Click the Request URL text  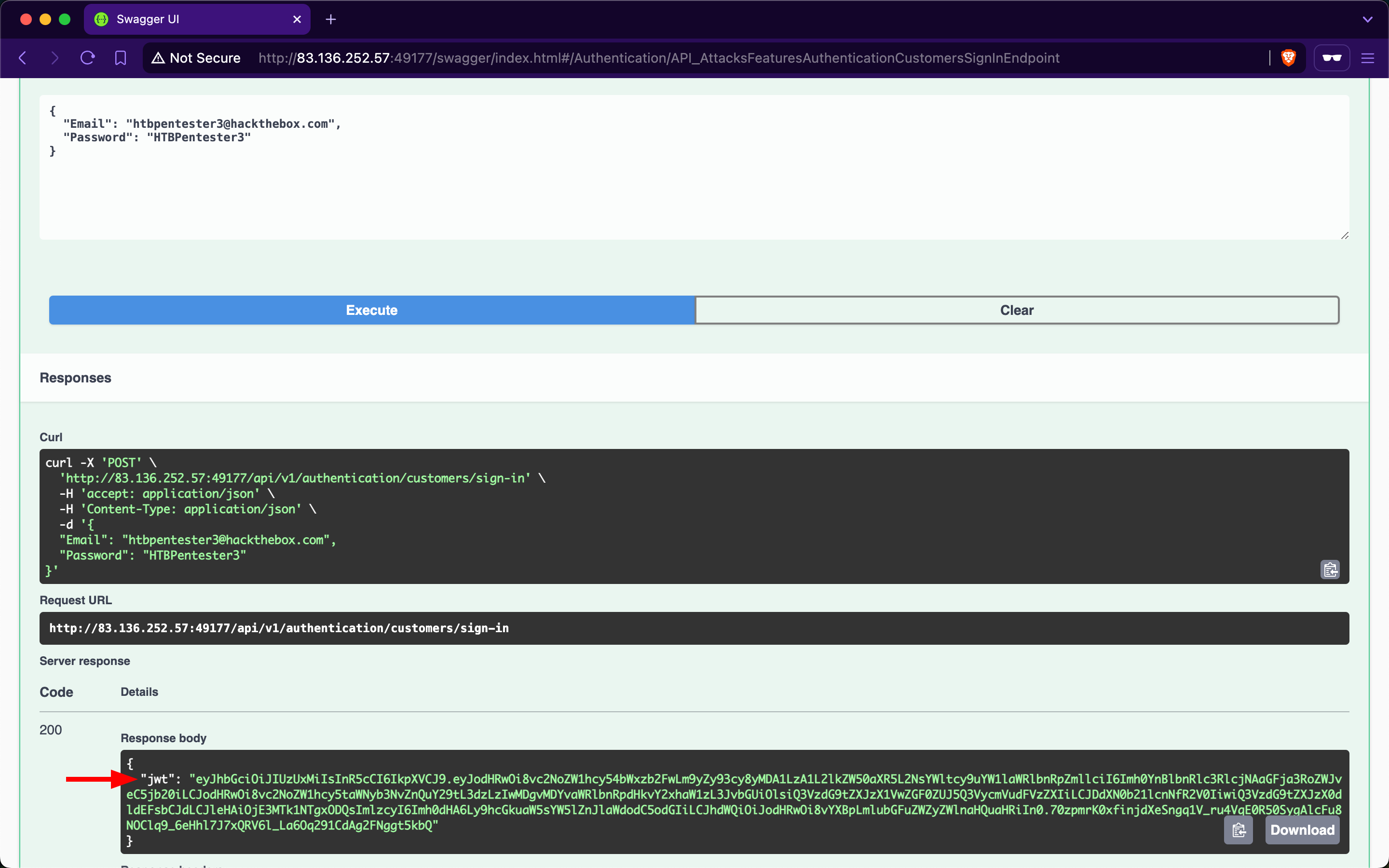[x=279, y=628]
